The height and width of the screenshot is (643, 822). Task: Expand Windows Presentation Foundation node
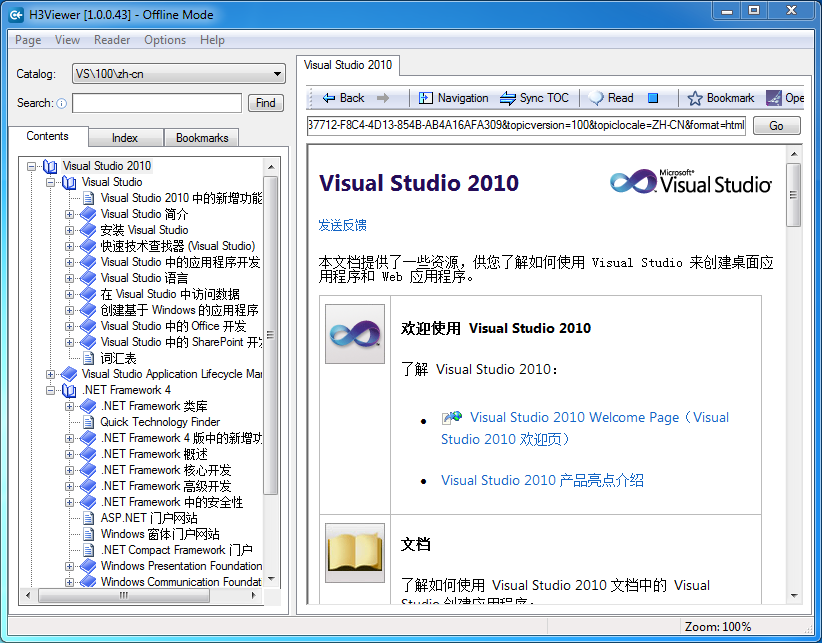pyautogui.click(x=69, y=566)
